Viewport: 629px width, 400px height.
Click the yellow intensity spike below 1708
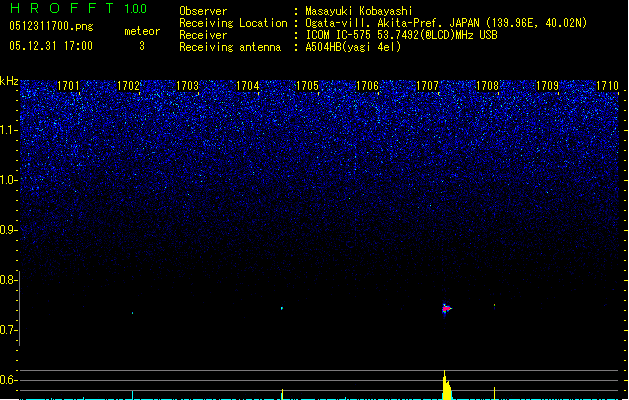(494, 392)
